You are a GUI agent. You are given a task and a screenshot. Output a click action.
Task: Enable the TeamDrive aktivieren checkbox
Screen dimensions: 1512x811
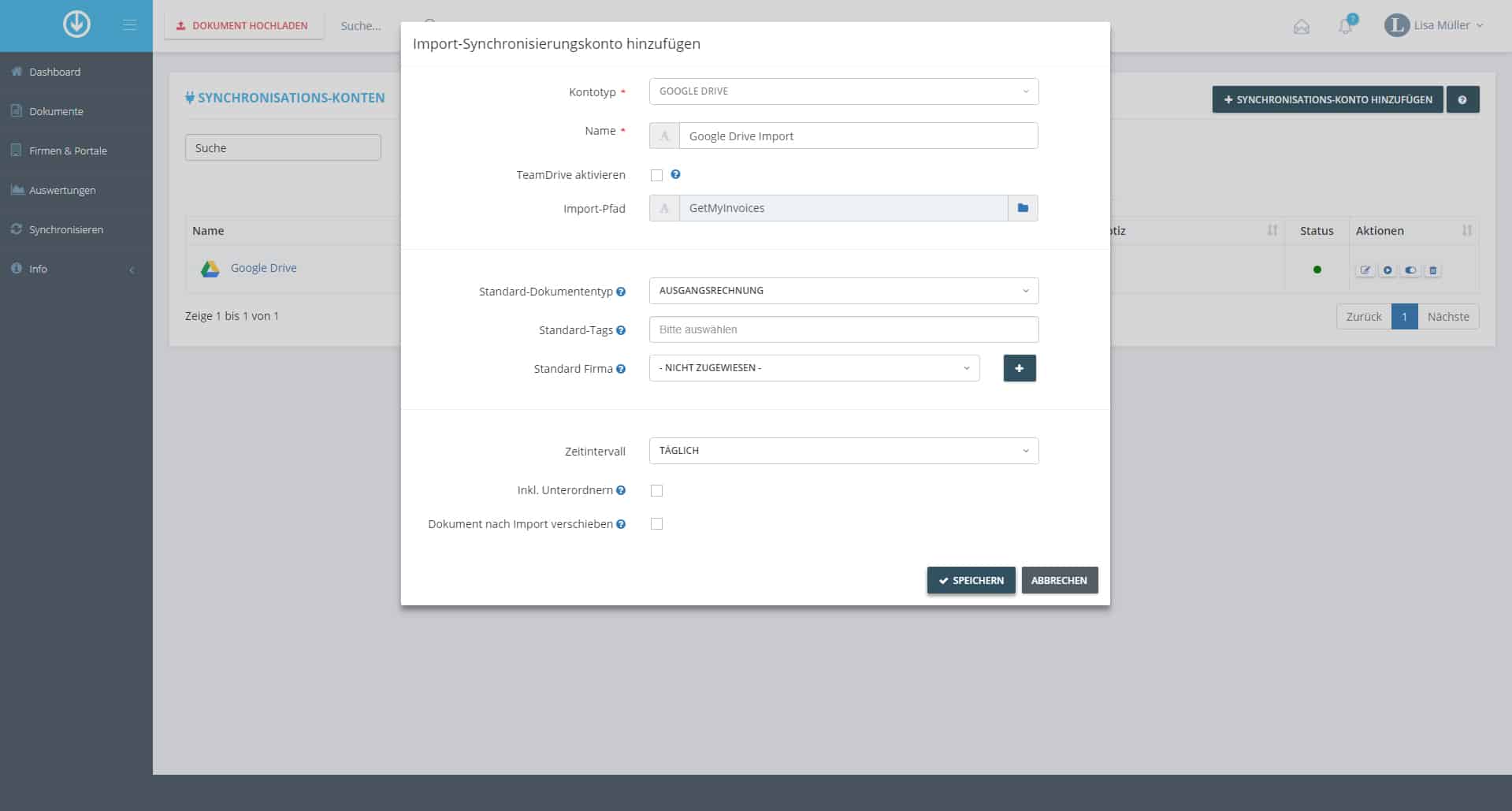pyautogui.click(x=656, y=175)
